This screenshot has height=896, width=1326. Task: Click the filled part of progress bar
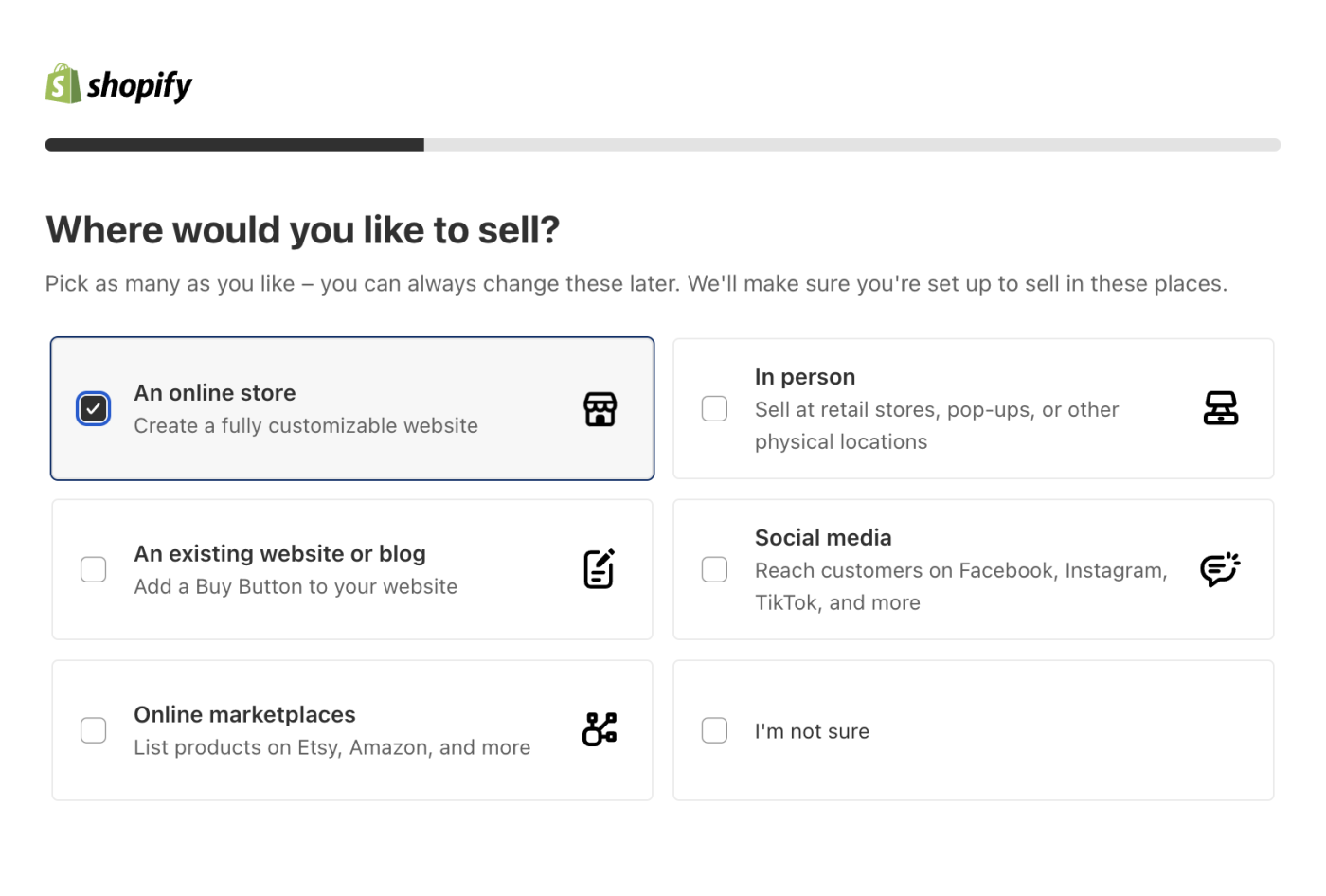pyautogui.click(x=235, y=145)
